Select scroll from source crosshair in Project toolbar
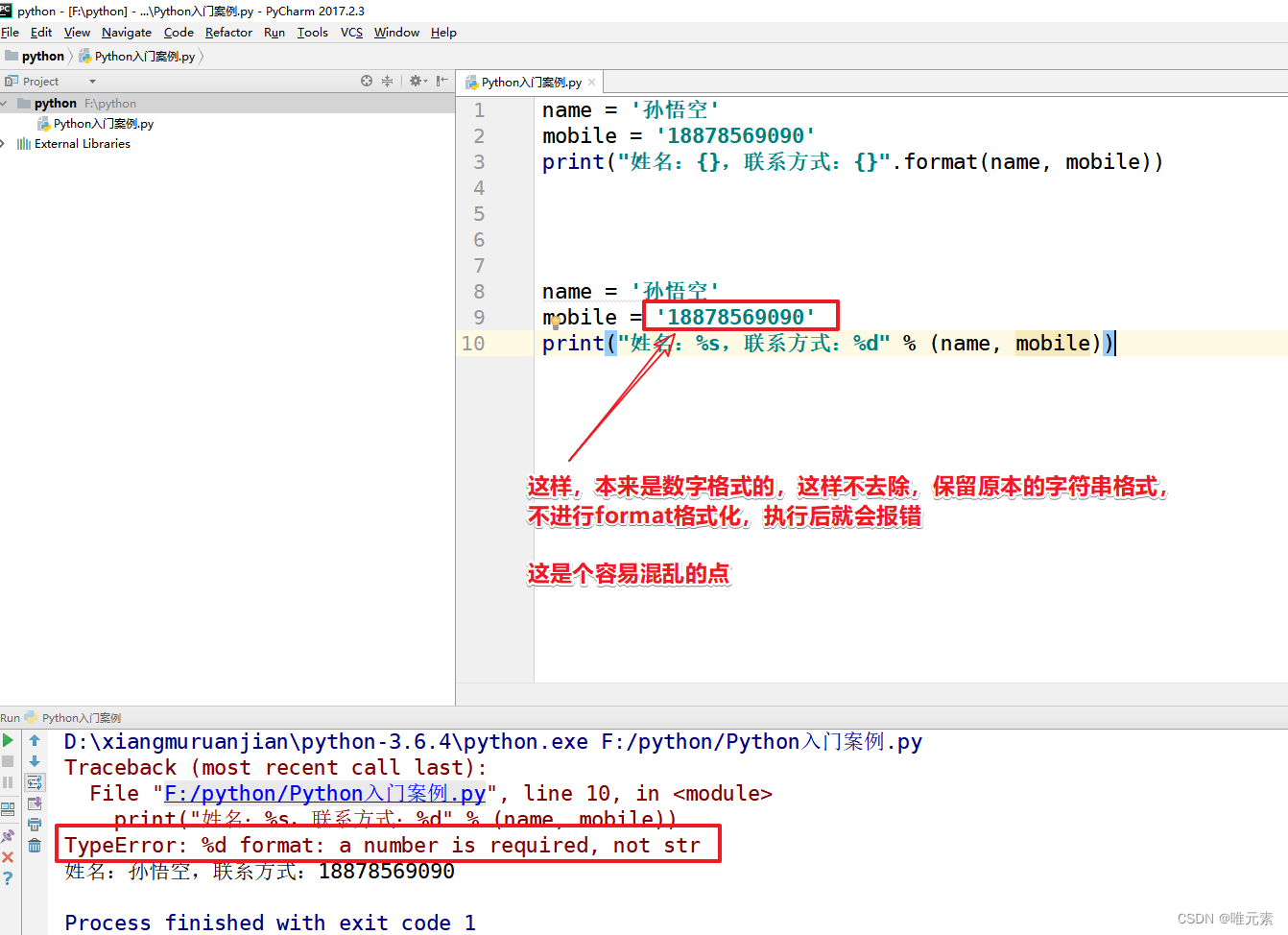1288x935 pixels. point(366,81)
